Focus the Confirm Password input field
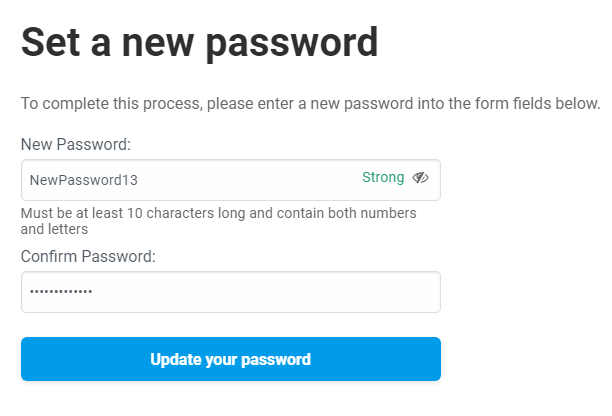Image resolution: width=612 pixels, height=416 pixels. (231, 292)
